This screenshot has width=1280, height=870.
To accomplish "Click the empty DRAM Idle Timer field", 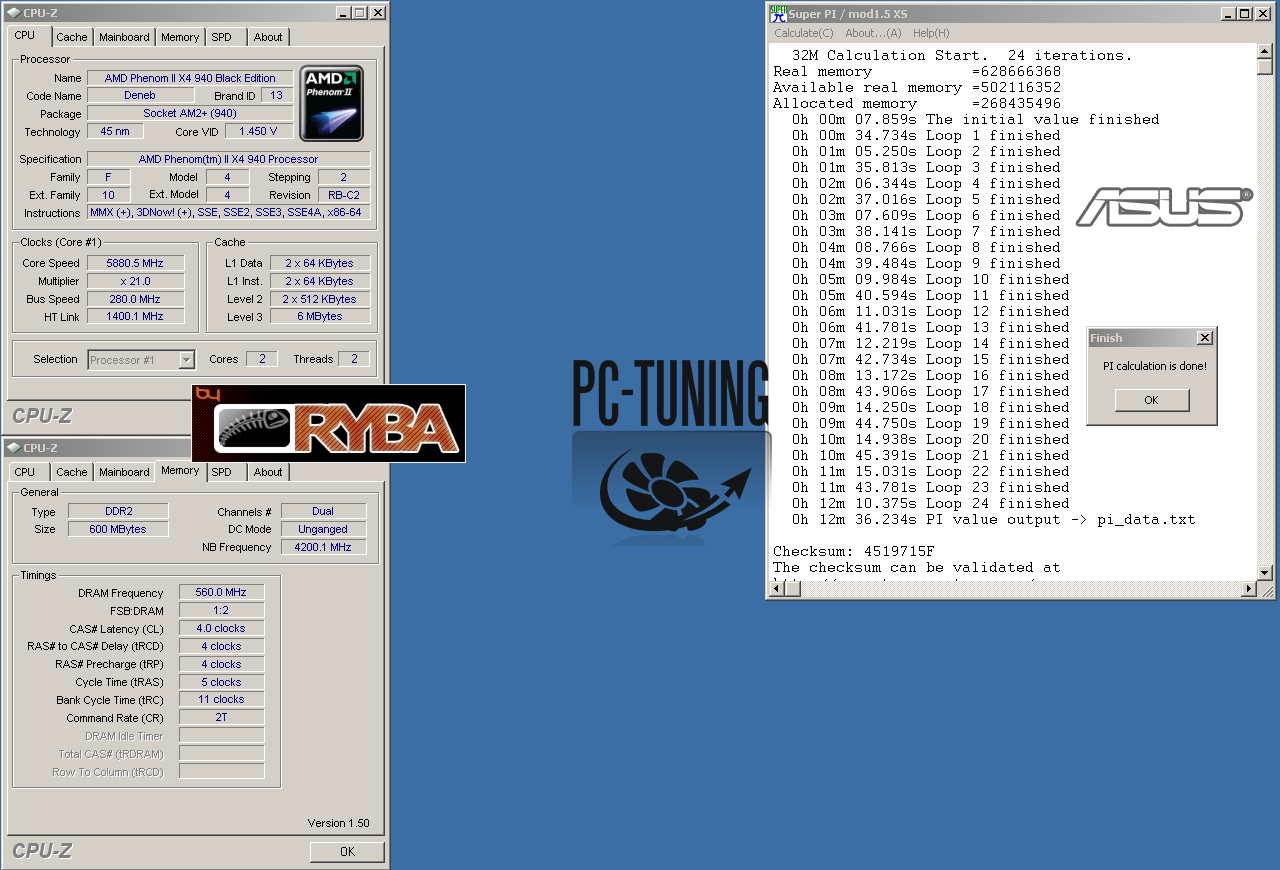I will click(x=221, y=735).
